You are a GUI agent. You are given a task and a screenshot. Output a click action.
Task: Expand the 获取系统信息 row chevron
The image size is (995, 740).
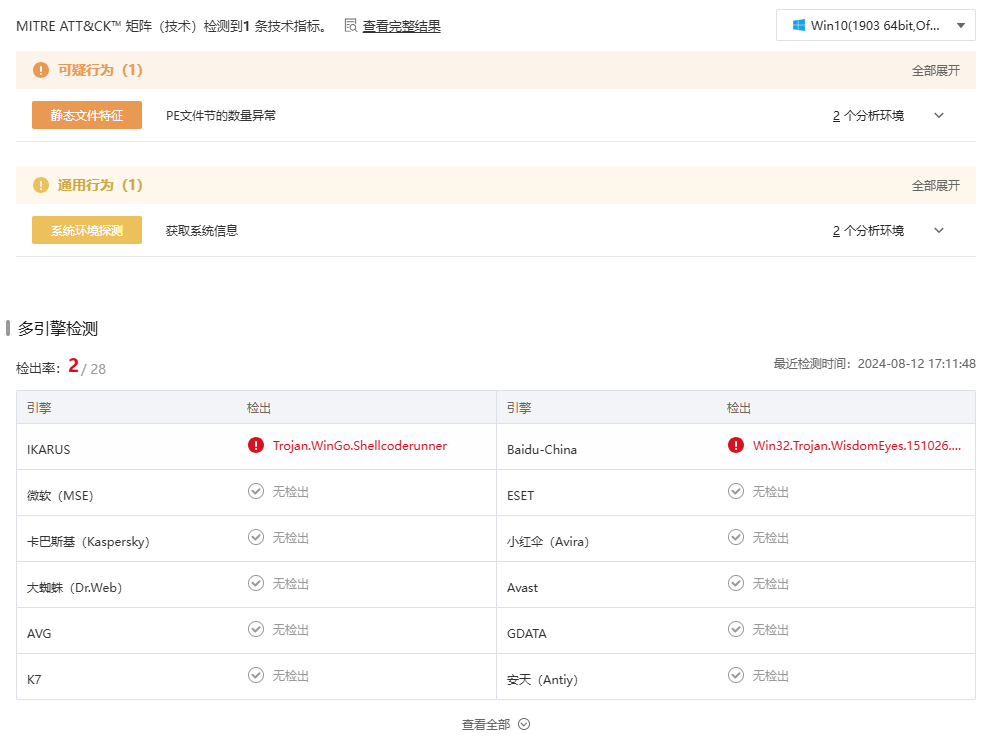pos(939,231)
